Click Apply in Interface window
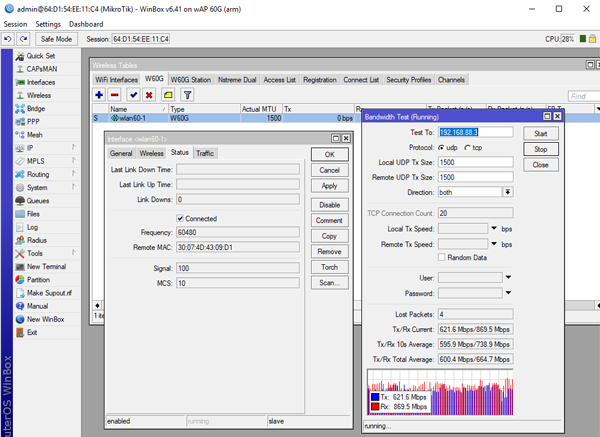600x437 pixels. point(329,186)
